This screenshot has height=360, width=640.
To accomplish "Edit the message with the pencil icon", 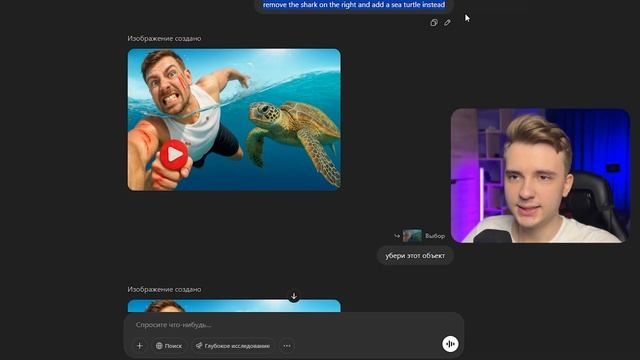I will pyautogui.click(x=447, y=22).
